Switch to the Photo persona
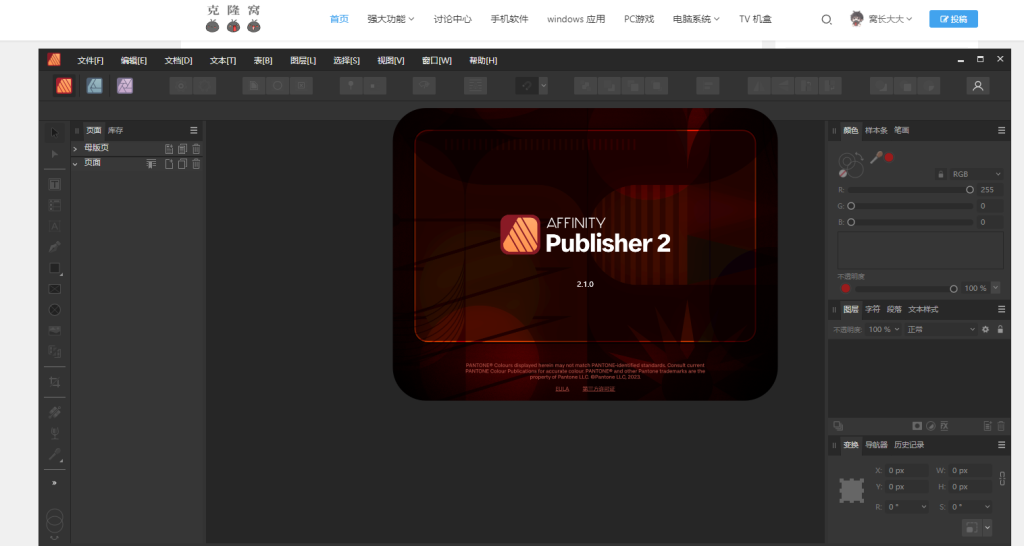1024x546 pixels. (125, 86)
